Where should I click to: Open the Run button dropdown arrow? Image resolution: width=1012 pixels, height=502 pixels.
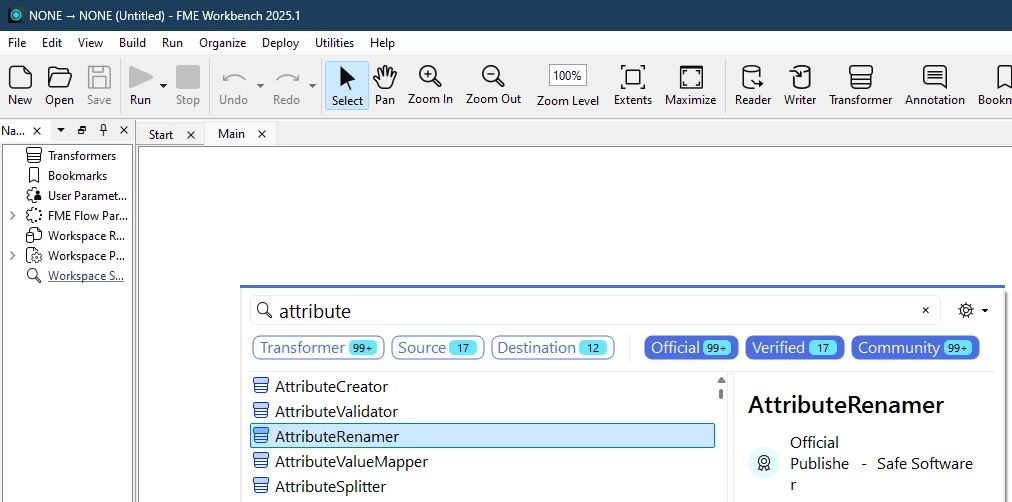(164, 85)
